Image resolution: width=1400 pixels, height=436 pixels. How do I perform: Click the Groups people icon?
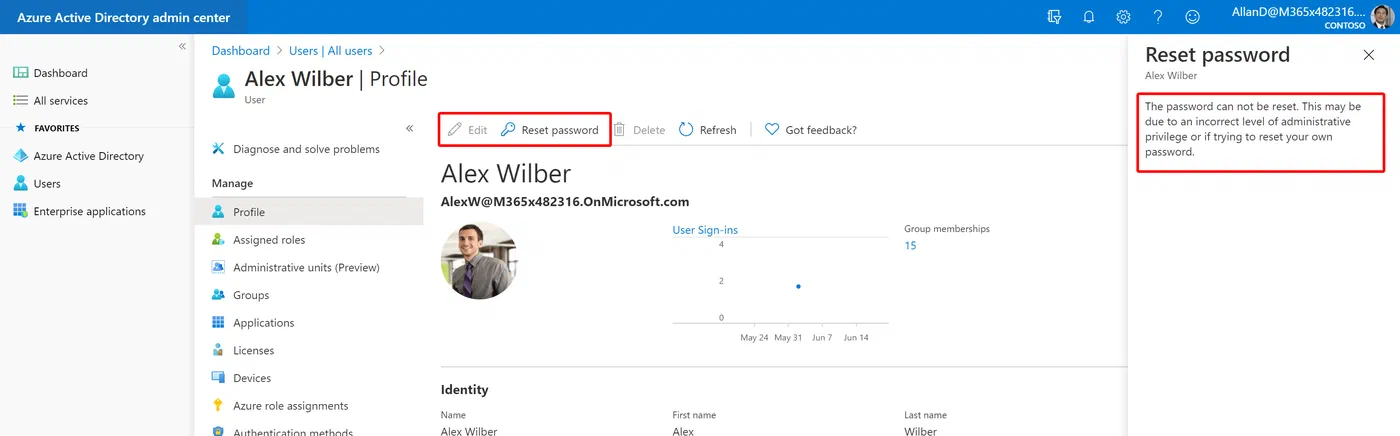pos(218,295)
